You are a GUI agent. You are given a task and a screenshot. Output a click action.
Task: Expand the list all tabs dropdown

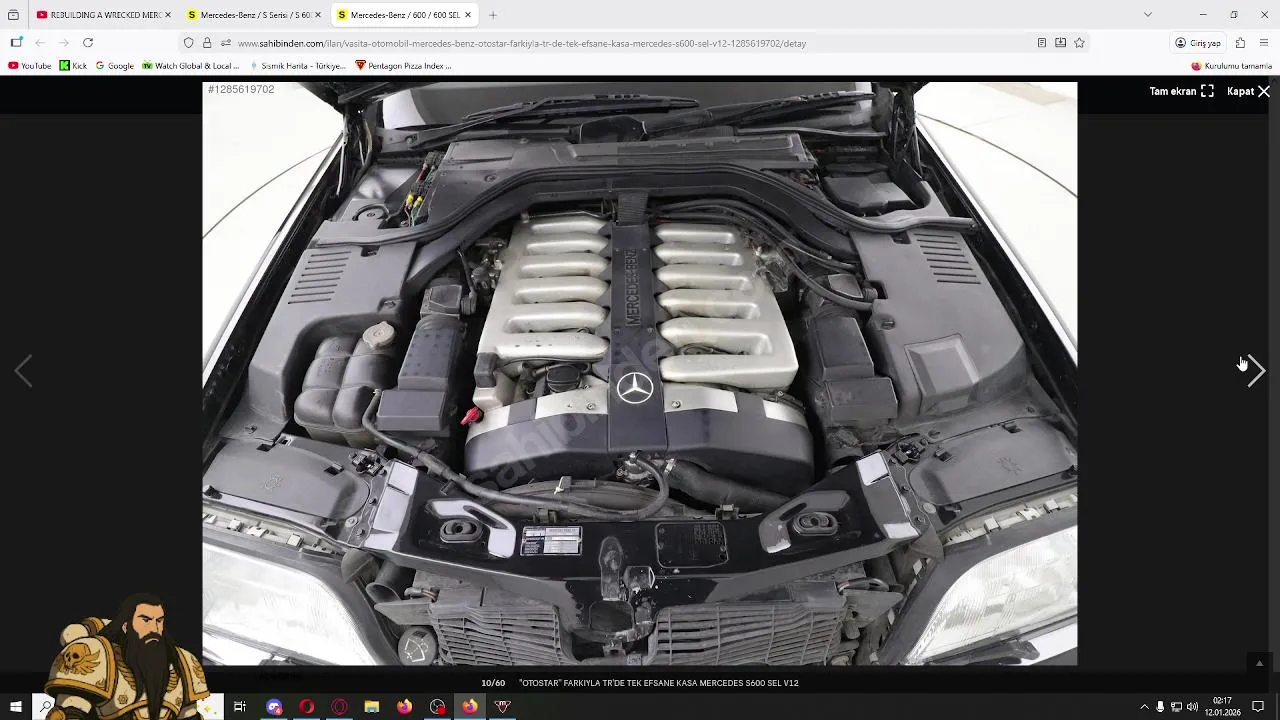pyautogui.click(x=1148, y=15)
